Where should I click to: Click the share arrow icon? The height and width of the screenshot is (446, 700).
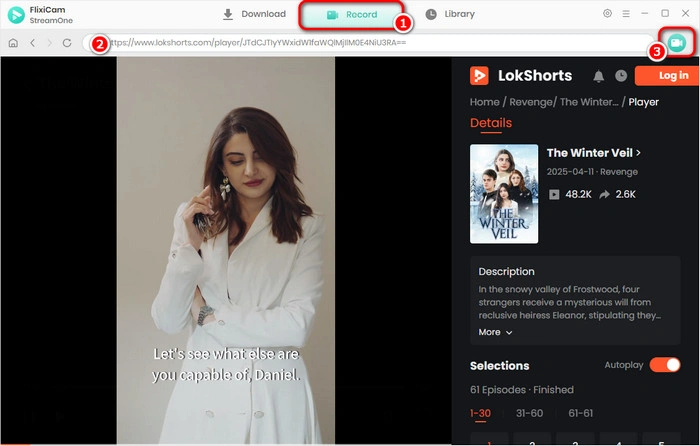point(605,194)
